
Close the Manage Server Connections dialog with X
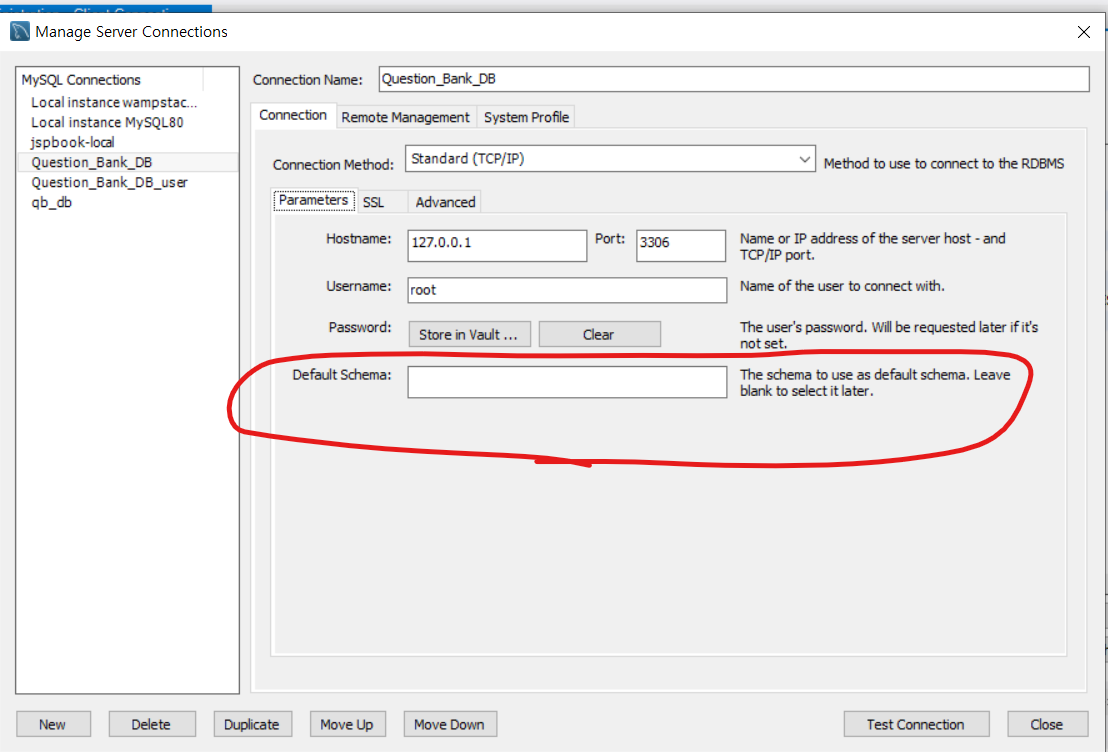(x=1083, y=32)
